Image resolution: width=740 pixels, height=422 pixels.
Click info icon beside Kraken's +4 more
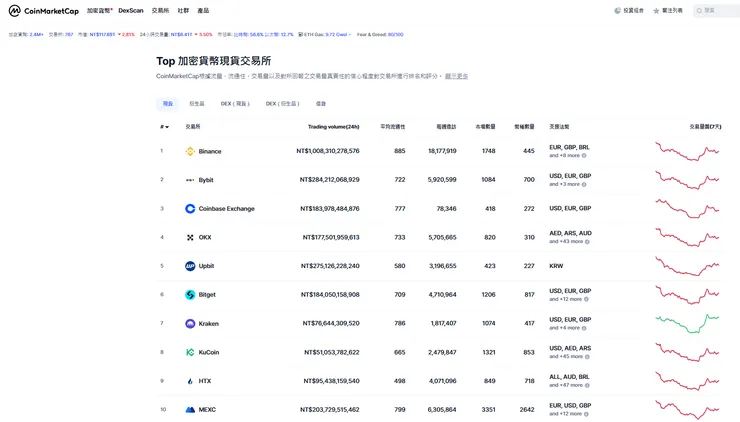[584, 328]
